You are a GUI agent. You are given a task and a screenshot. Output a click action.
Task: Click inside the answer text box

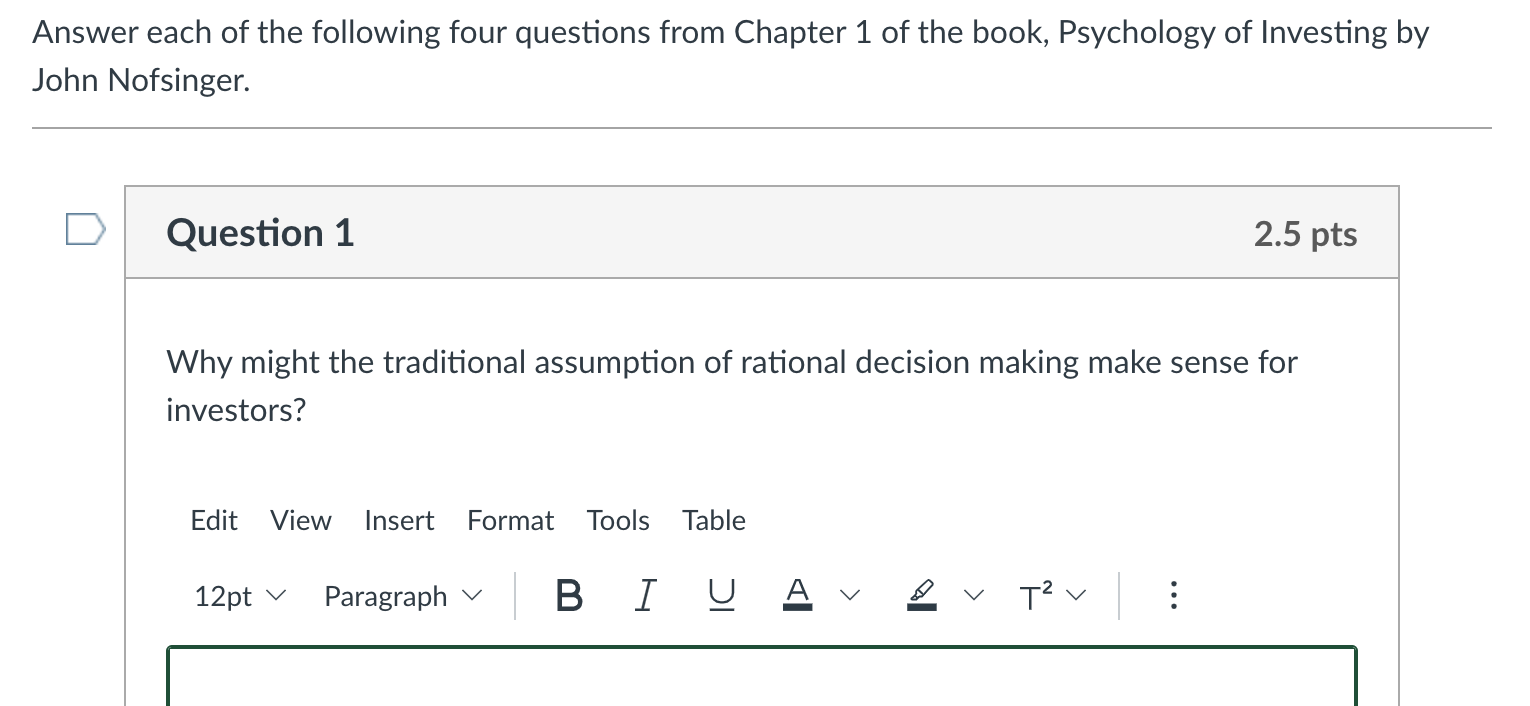760,680
